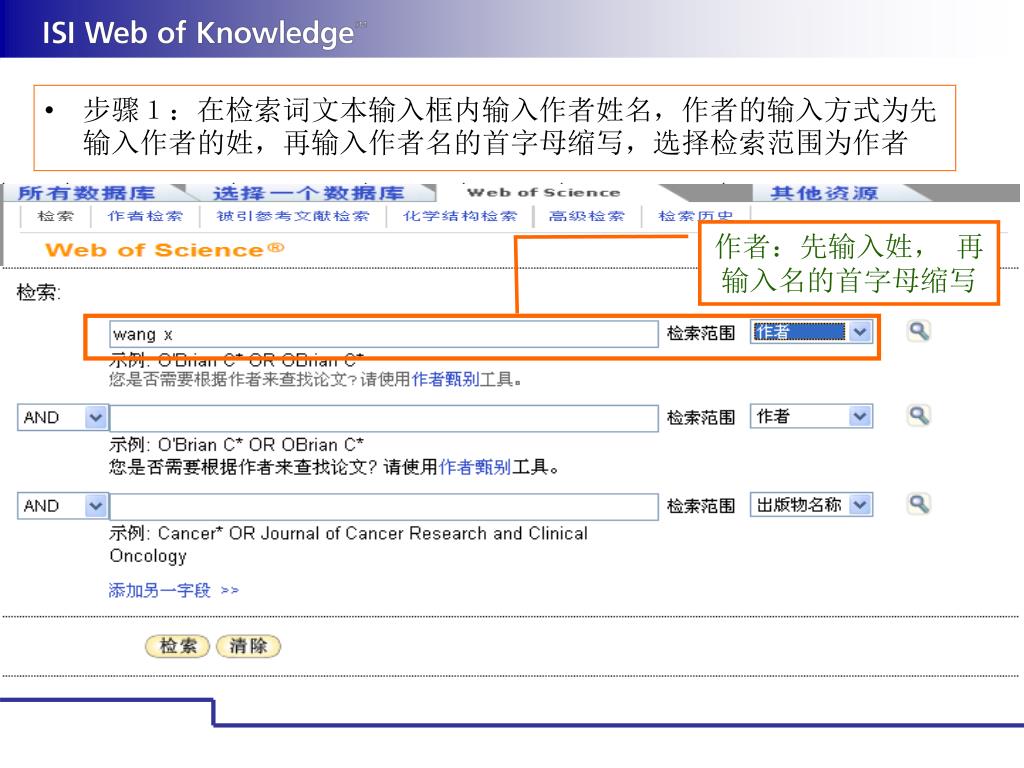Click the 清除 clear button
1024x768 pixels.
(248, 646)
